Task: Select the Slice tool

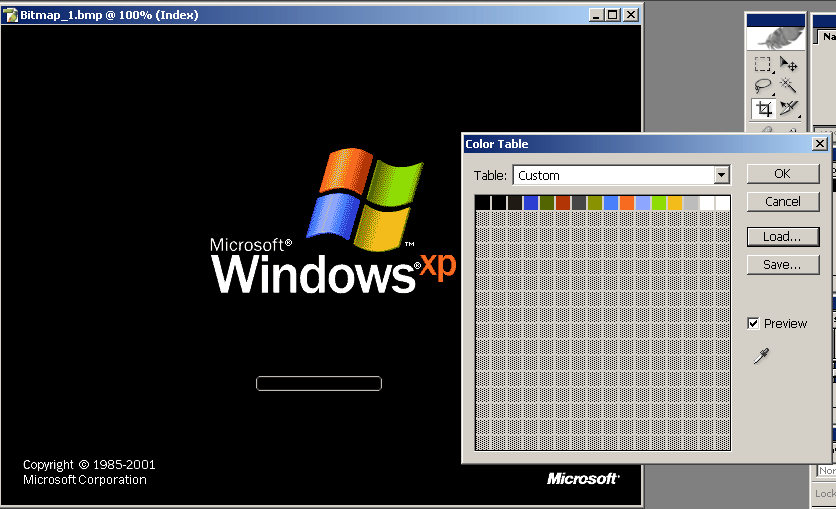Action: [788, 109]
